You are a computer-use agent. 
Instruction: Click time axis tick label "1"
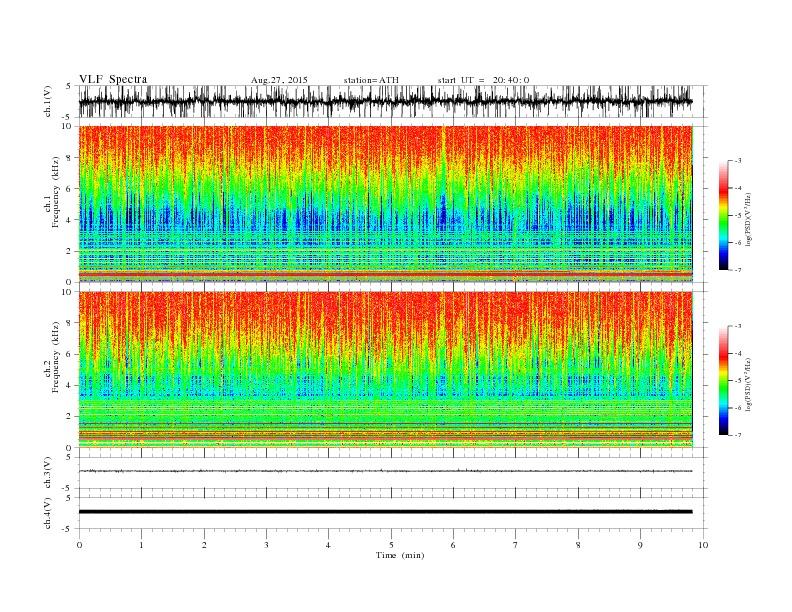click(x=141, y=545)
